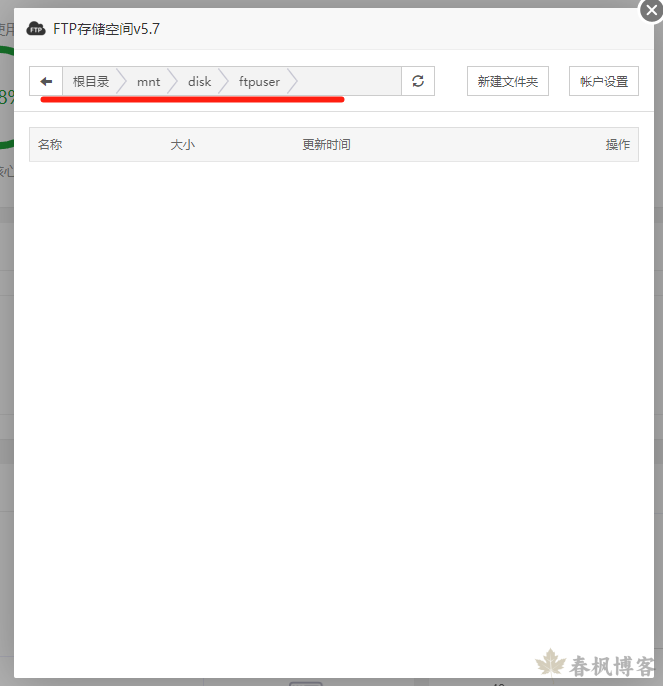Open 帐户设置 account settings
The width and height of the screenshot is (663, 686).
click(604, 81)
